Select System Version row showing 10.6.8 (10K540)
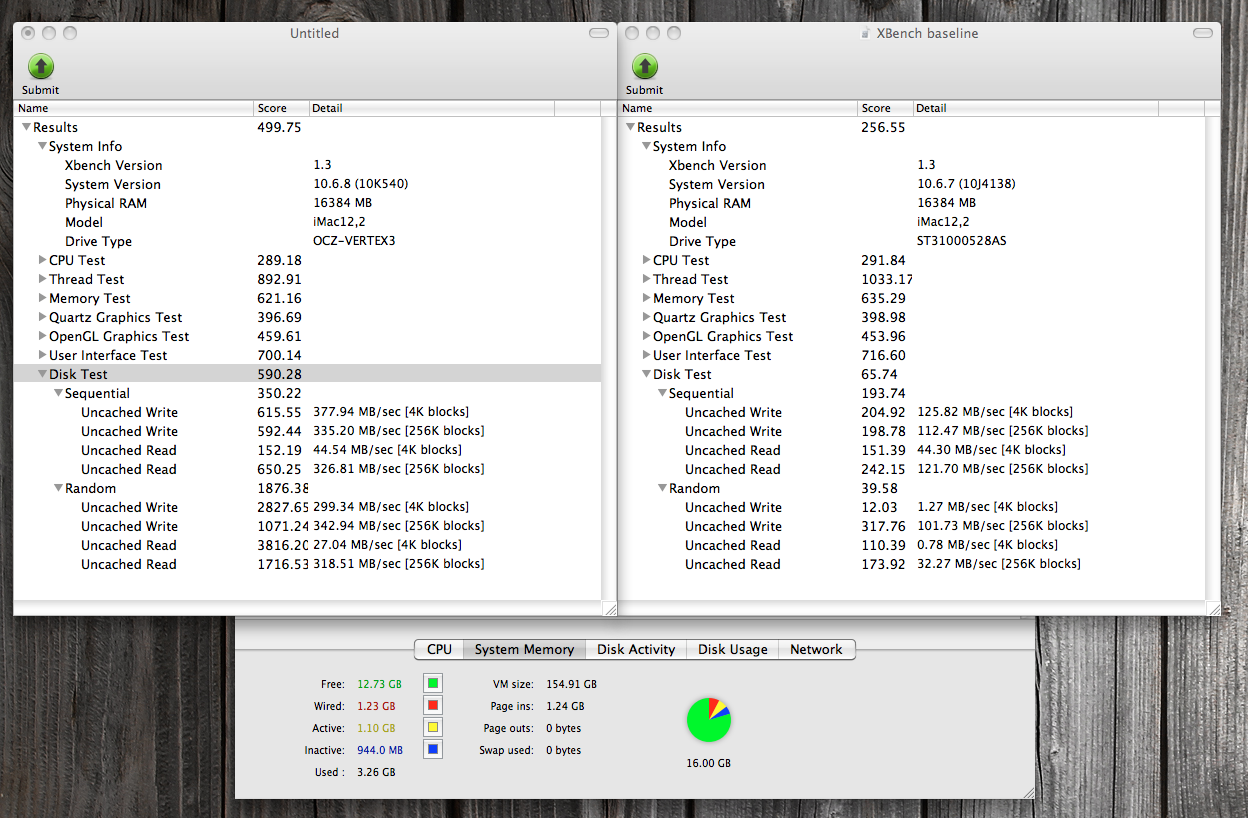Viewport: 1248px width, 818px height. coord(307,184)
